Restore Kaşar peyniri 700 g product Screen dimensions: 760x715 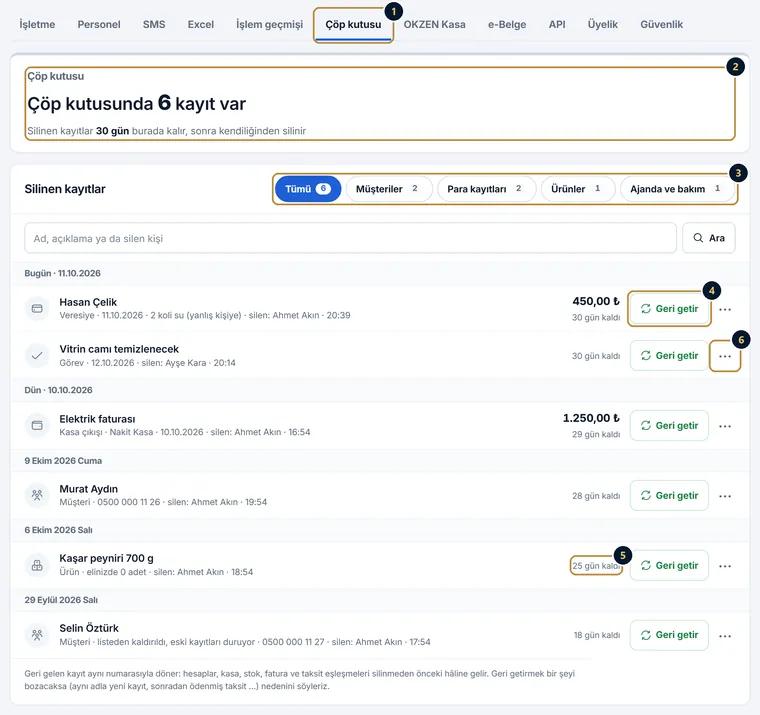click(669, 565)
